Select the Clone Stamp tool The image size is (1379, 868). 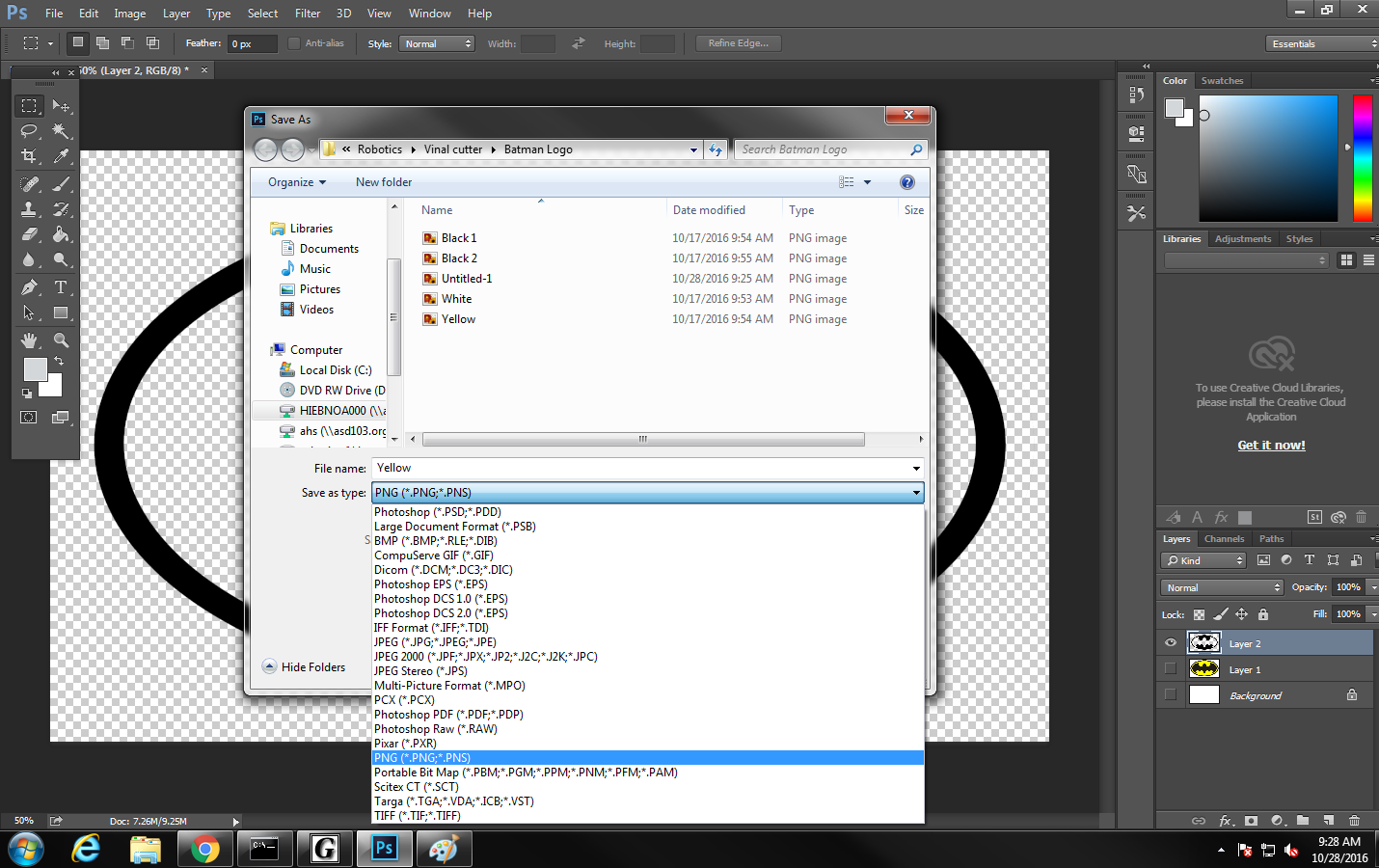30,208
